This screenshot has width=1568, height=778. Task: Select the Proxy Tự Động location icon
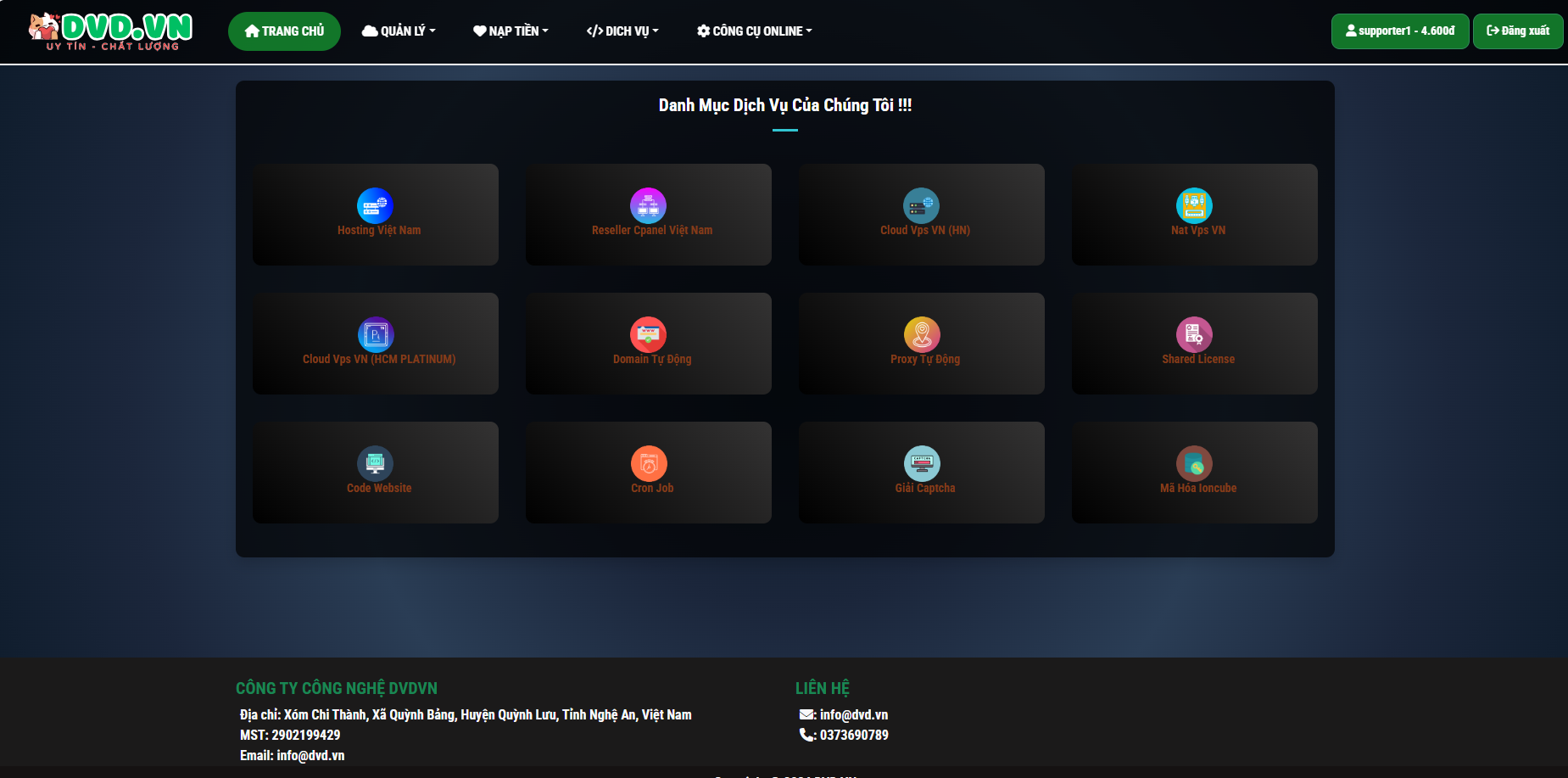pyautogui.click(x=921, y=334)
